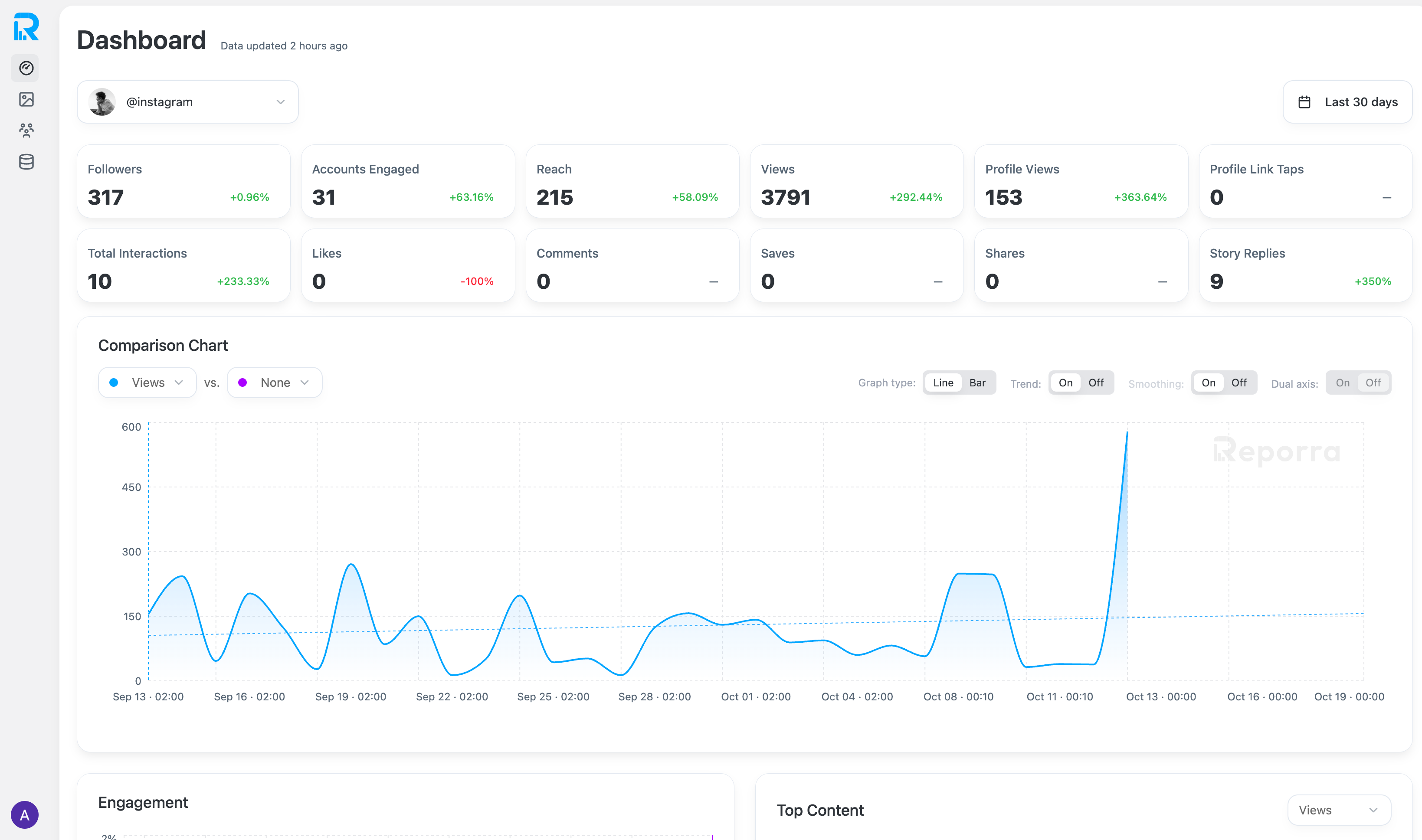This screenshot has width=1422, height=840.
Task: Open the Audience people icon in sidebar
Action: point(26,131)
